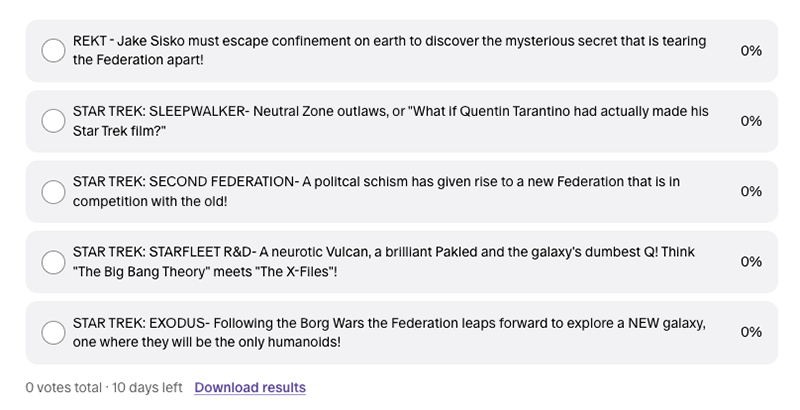The image size is (800, 410).
Task: Choose the STAR TREK: SLEEPWALKER radio button
Action: click(53, 121)
